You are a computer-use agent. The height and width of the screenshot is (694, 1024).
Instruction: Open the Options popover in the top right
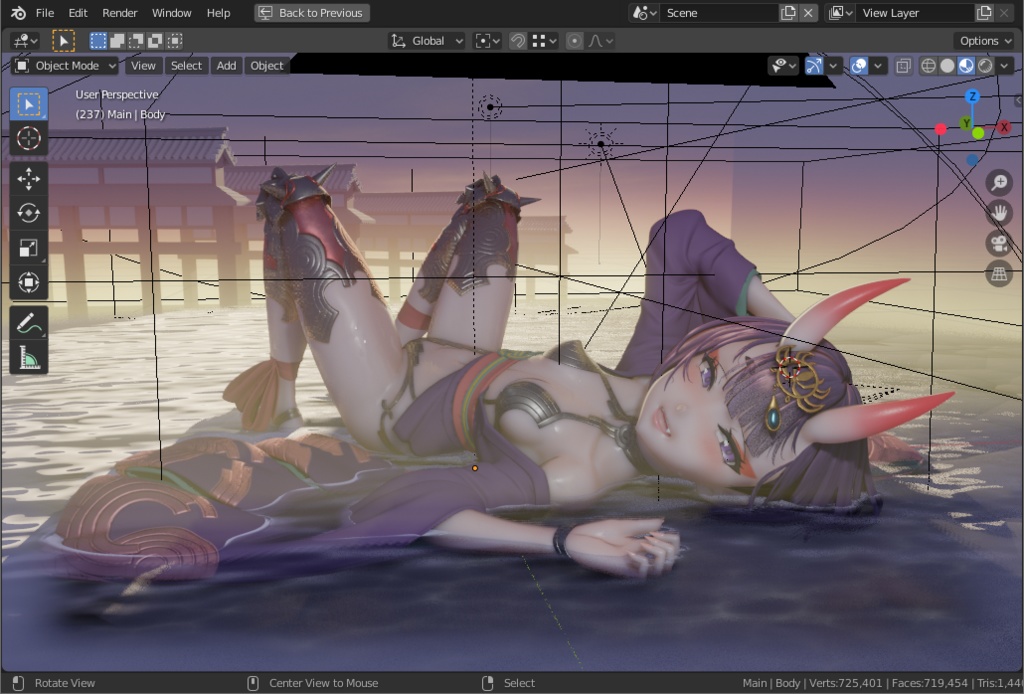click(984, 40)
